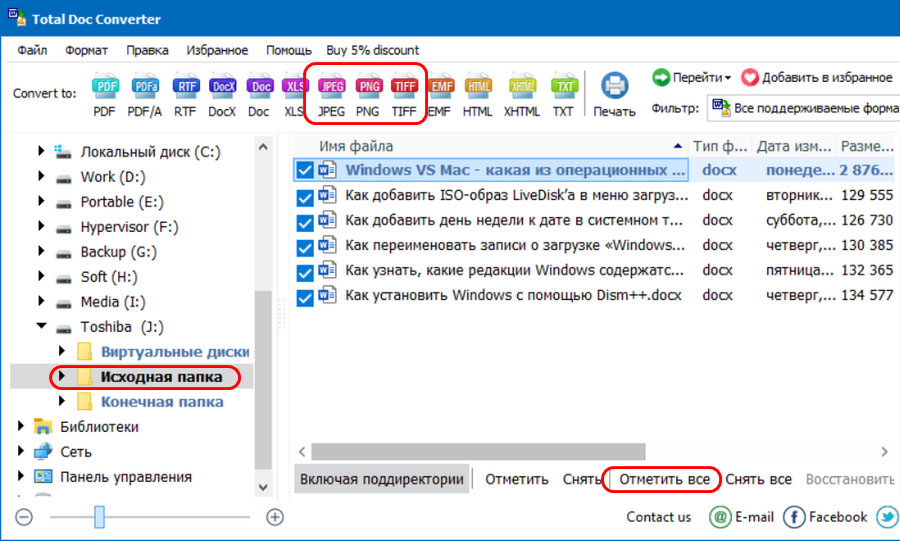Collapse the Toshiba (J:) drive
The width and height of the screenshot is (900, 541).
click(x=41, y=325)
